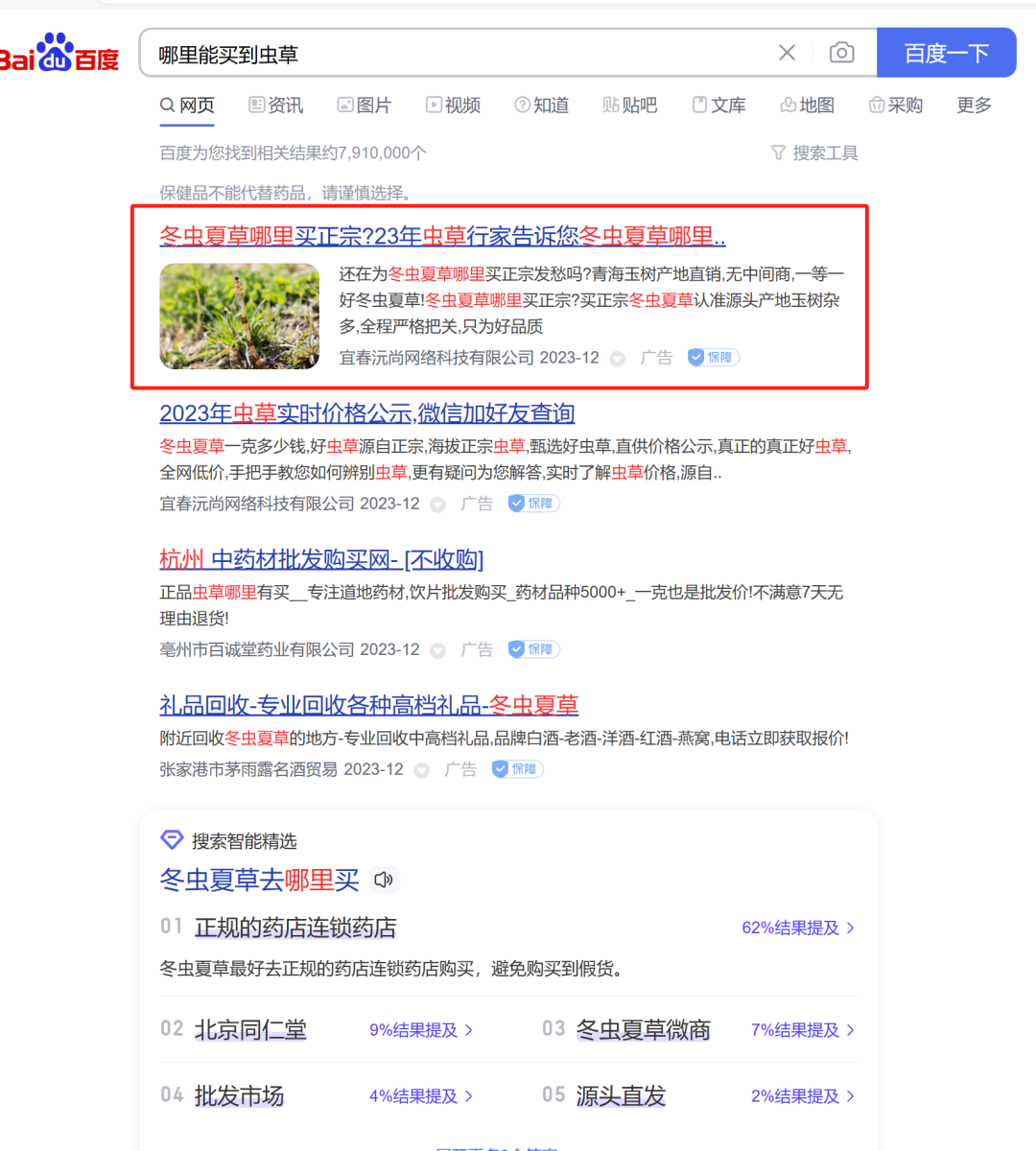Expand 9%结果提及 details
This screenshot has height=1151, width=1036.
421,1030
